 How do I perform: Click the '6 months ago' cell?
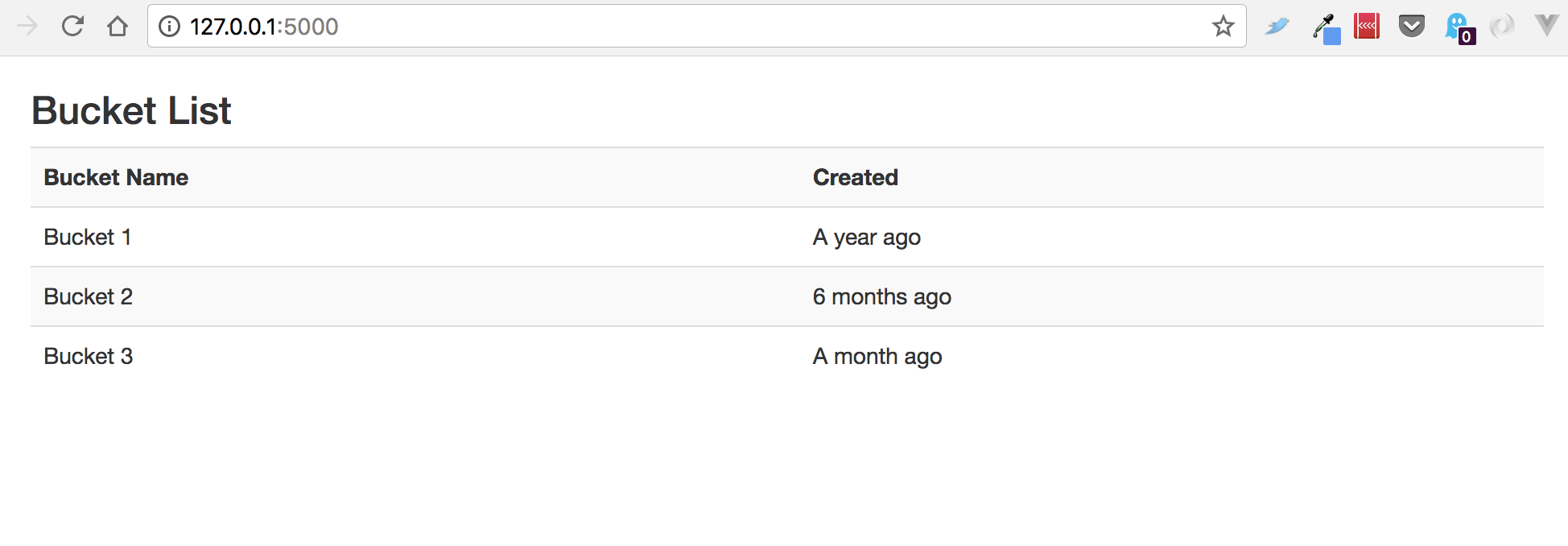click(x=882, y=296)
